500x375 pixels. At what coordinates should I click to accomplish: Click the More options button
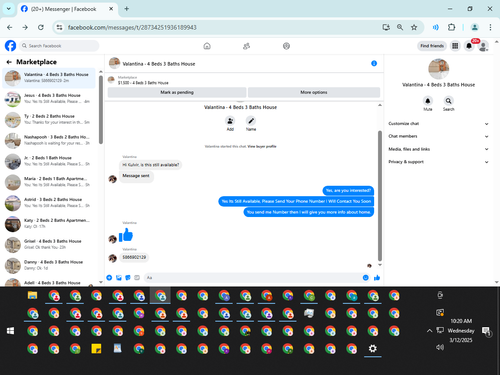coord(314,92)
